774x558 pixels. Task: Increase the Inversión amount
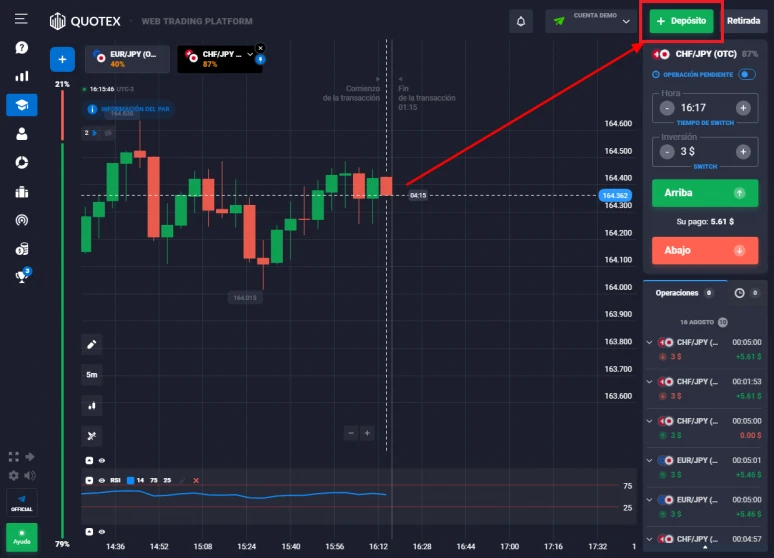click(743, 152)
